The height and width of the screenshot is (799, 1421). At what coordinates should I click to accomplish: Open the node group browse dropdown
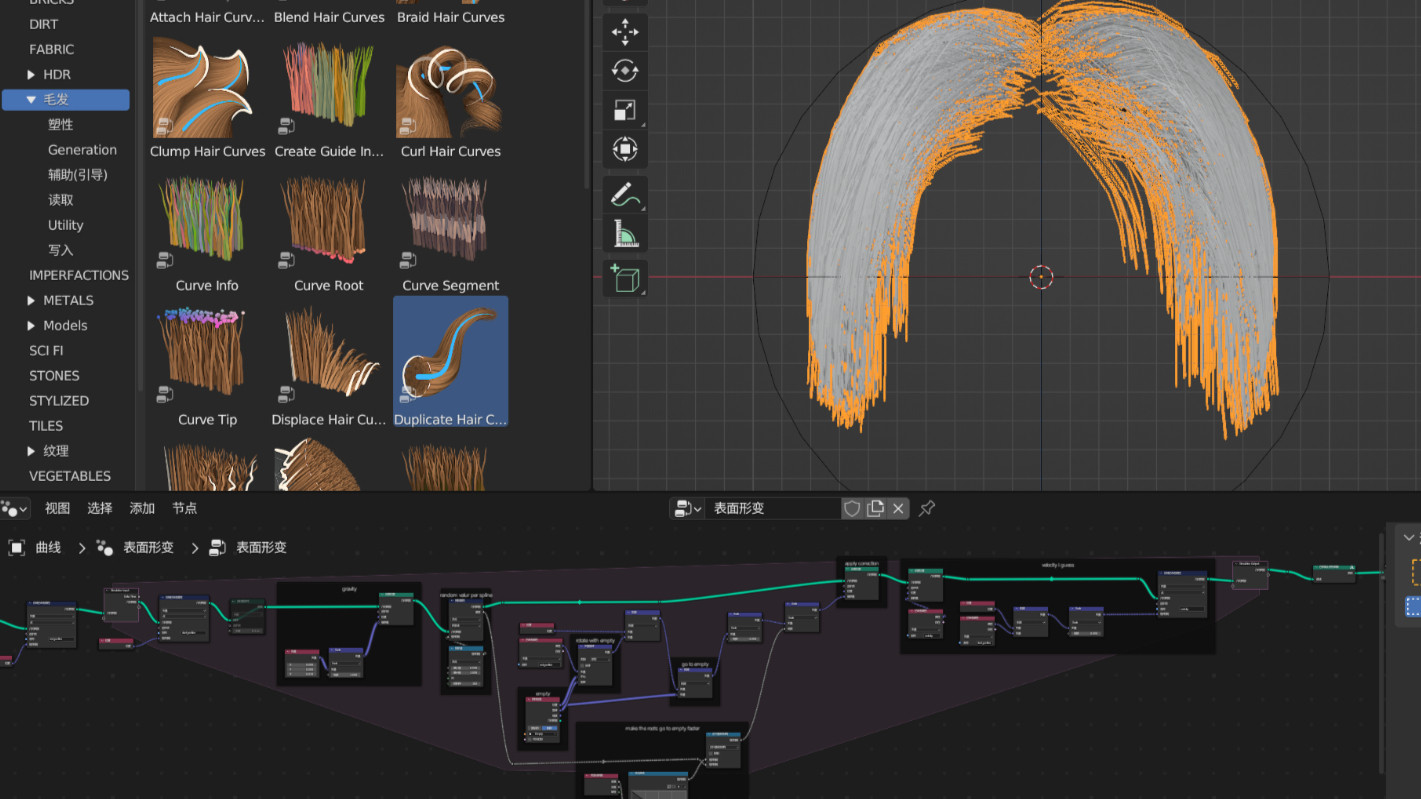coord(687,508)
